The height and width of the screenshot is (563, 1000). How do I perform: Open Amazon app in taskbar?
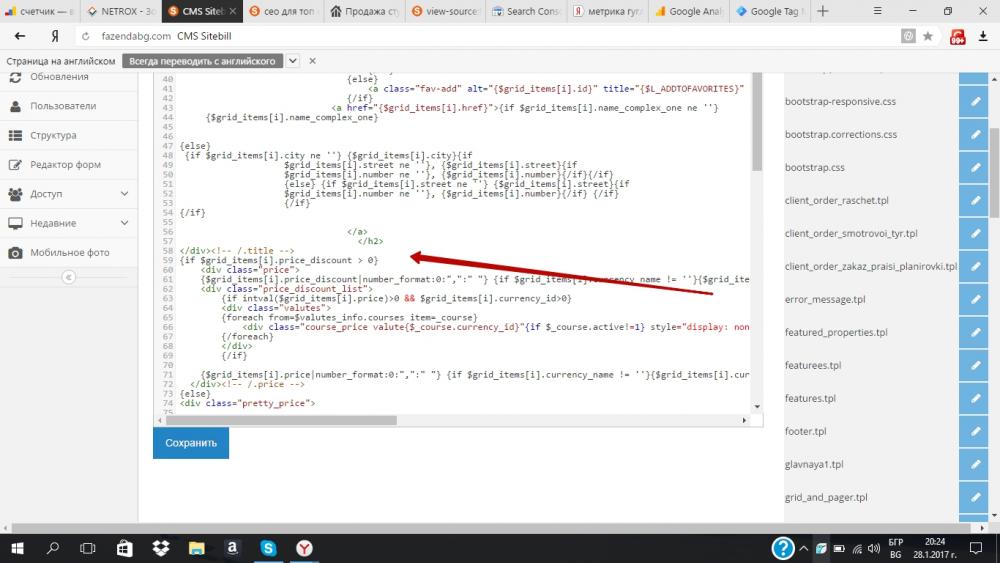(x=232, y=548)
